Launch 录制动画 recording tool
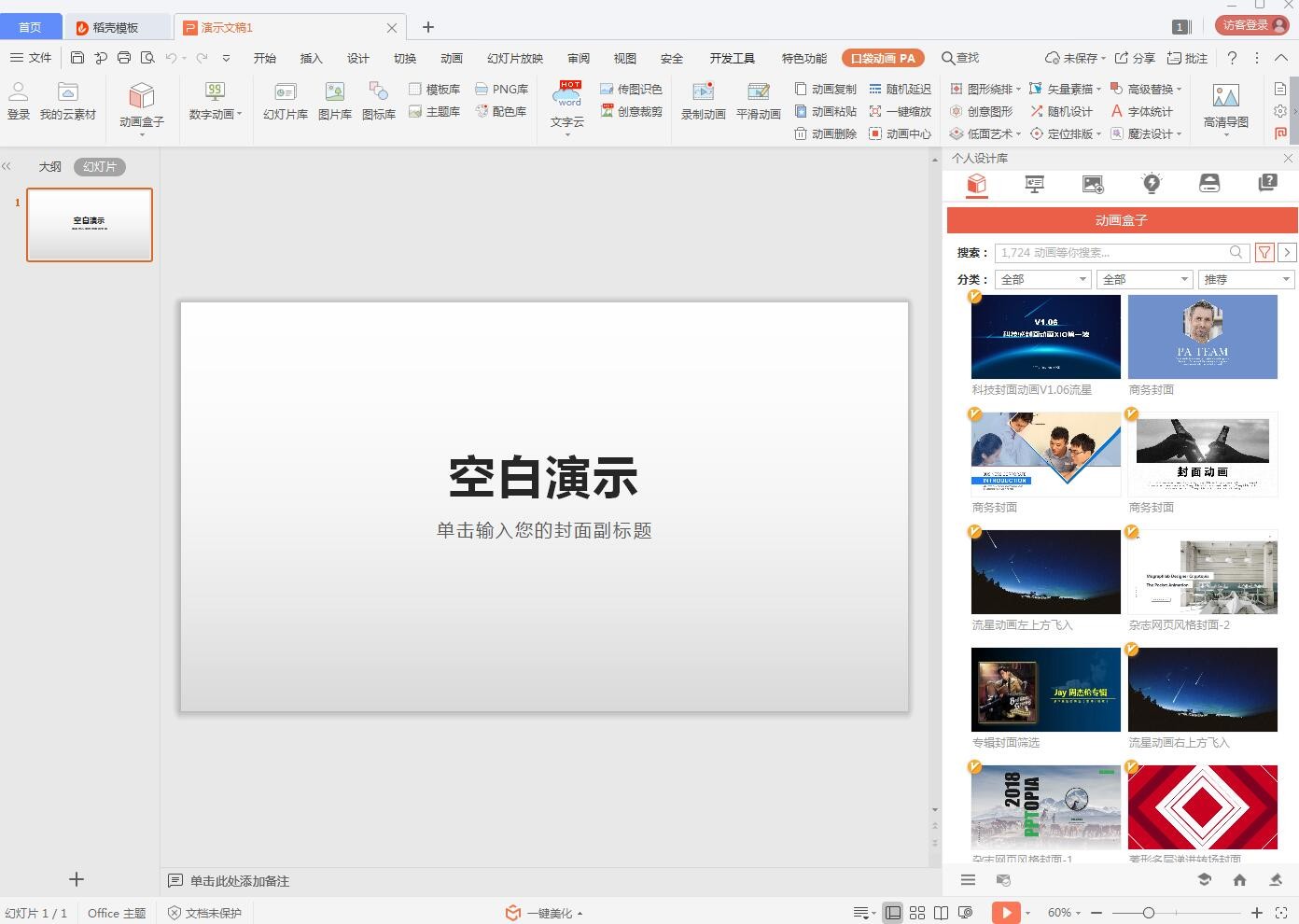The image size is (1299, 924). (x=702, y=101)
